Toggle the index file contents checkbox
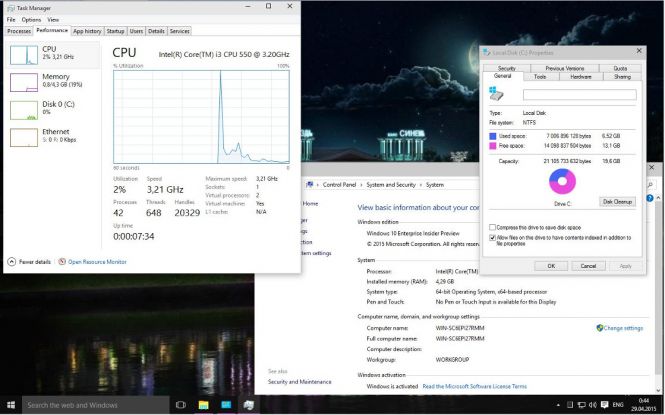This screenshot has width=665, height=415. pos(492,238)
